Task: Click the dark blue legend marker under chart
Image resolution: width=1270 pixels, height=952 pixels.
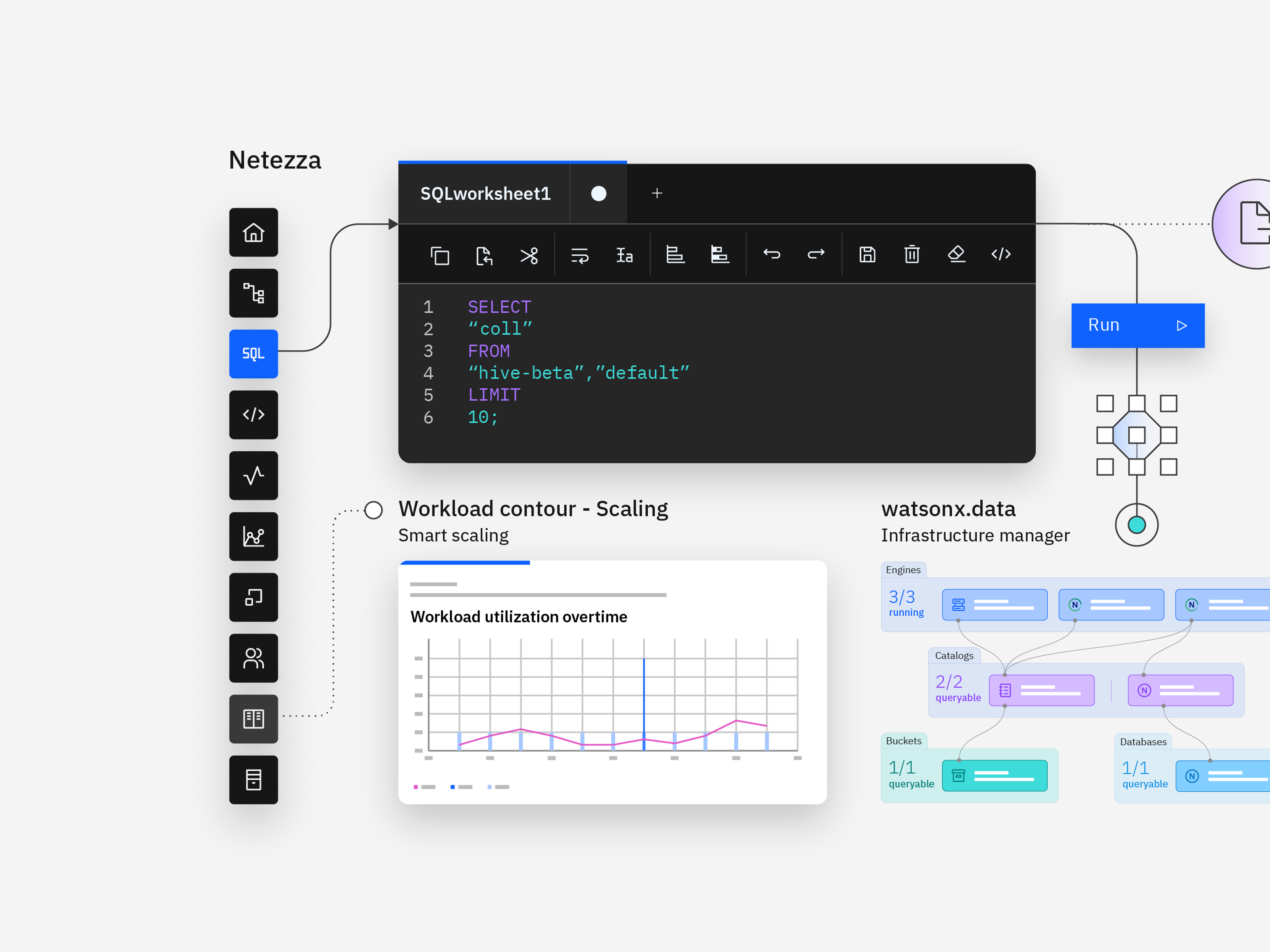Action: point(452,787)
